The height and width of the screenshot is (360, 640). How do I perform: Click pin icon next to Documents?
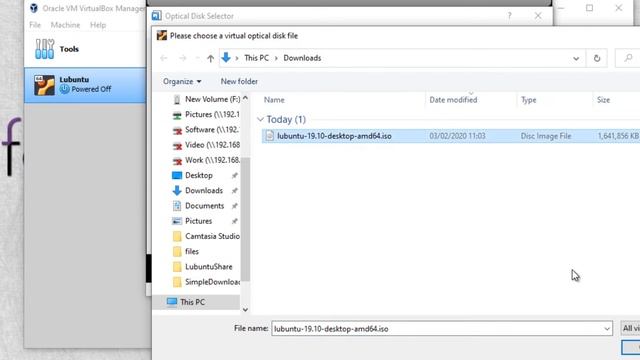click(x=234, y=206)
